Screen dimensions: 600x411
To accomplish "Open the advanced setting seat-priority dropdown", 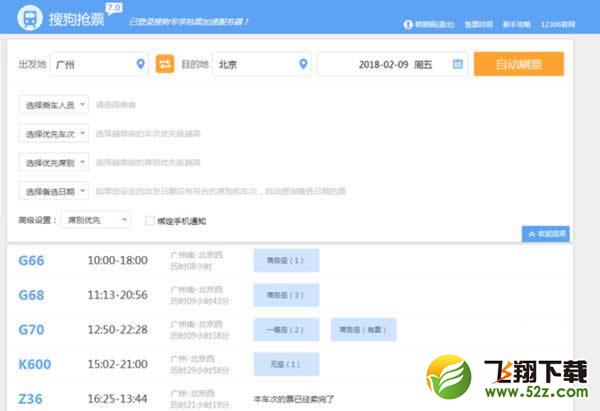I will [96, 220].
